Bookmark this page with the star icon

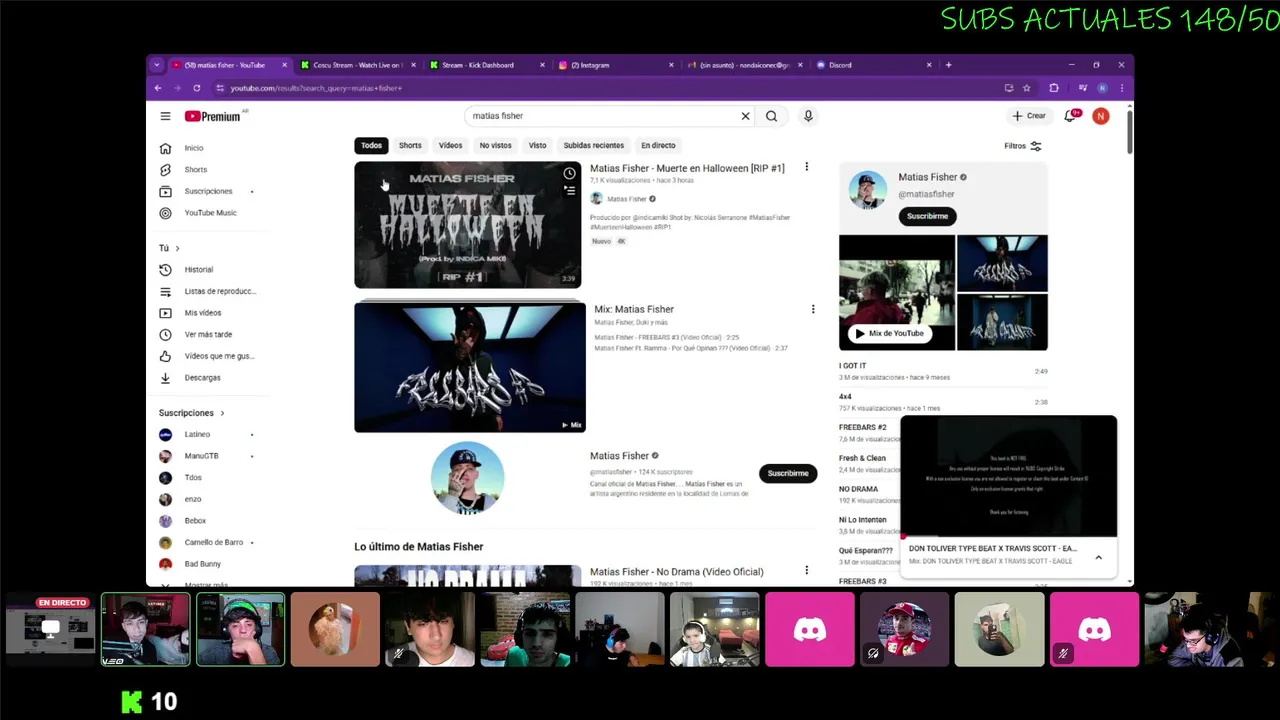1026,88
